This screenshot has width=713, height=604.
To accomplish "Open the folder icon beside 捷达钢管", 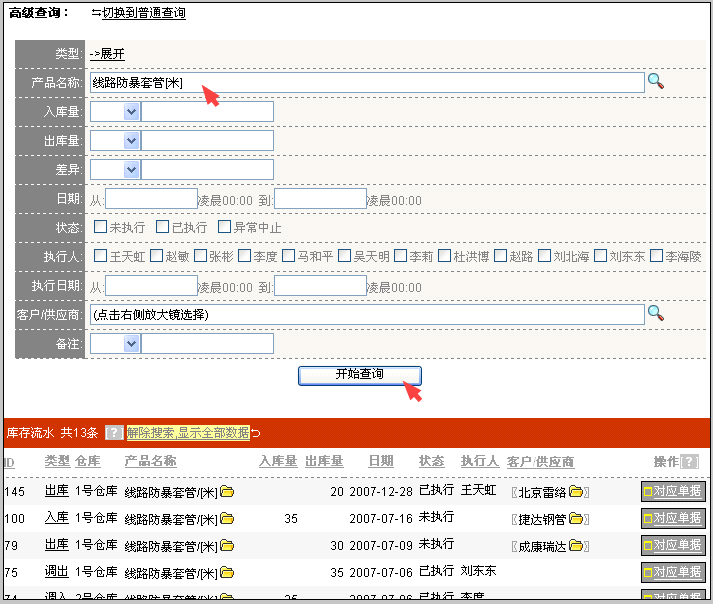I will [x=576, y=519].
